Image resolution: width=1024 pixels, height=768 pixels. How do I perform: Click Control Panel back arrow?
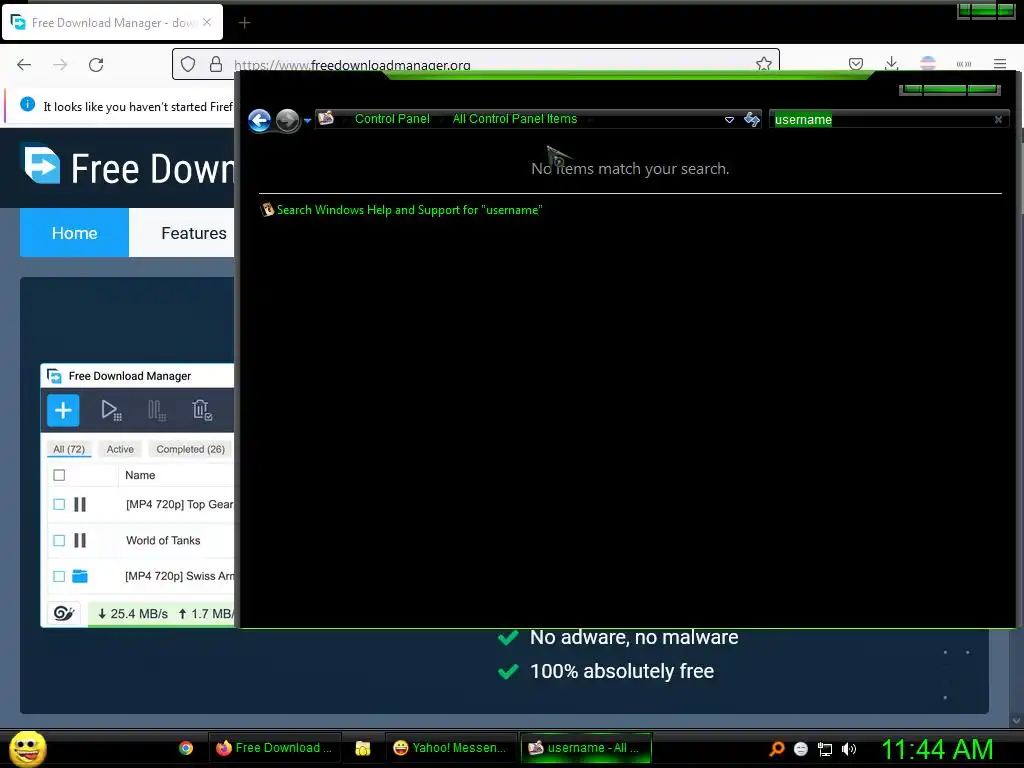[x=259, y=120]
